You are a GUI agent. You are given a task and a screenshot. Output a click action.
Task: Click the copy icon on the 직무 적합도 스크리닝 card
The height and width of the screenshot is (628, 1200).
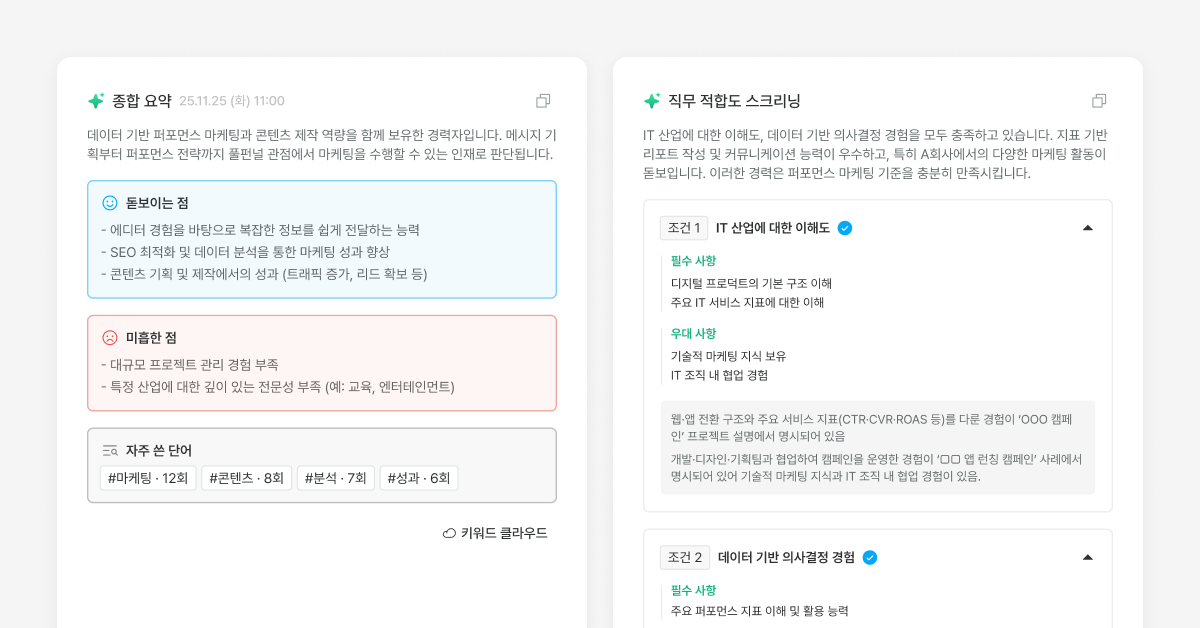1099,100
